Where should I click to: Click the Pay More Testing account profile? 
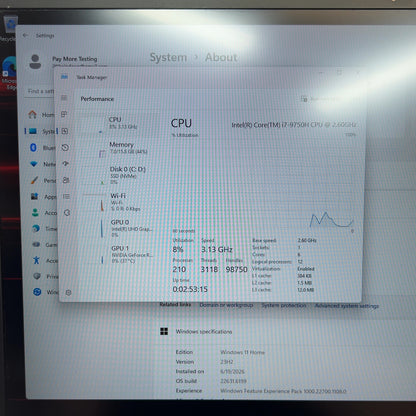pyautogui.click(x=67, y=61)
